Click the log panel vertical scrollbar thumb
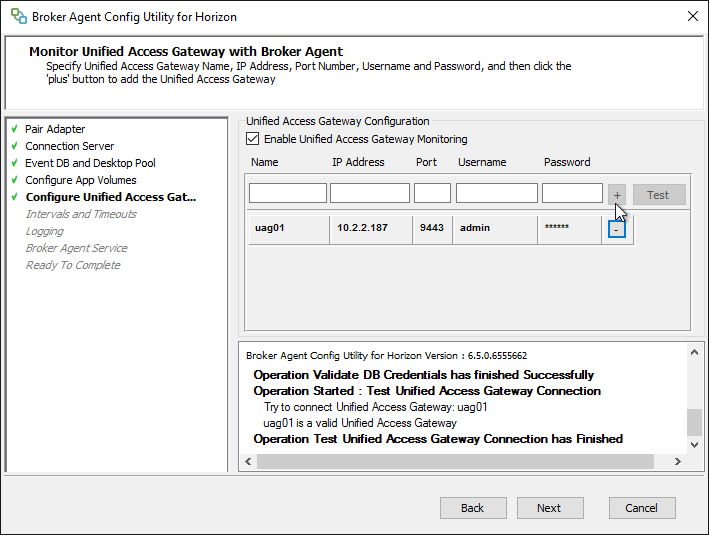This screenshot has height=535, width=709. [x=695, y=422]
